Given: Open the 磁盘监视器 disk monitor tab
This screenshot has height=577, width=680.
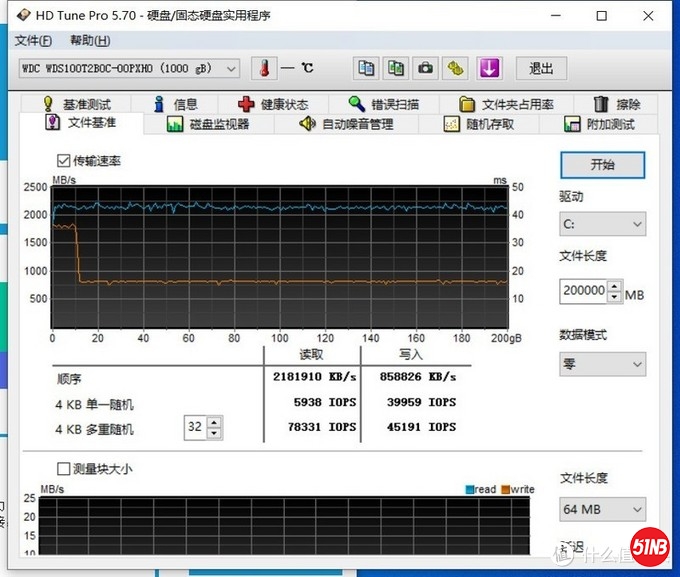Looking at the screenshot, I should (x=208, y=124).
